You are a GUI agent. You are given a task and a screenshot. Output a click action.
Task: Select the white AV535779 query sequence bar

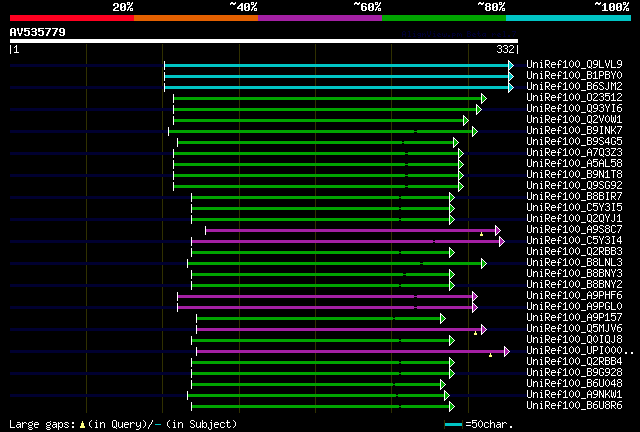pyautogui.click(x=264, y=41)
